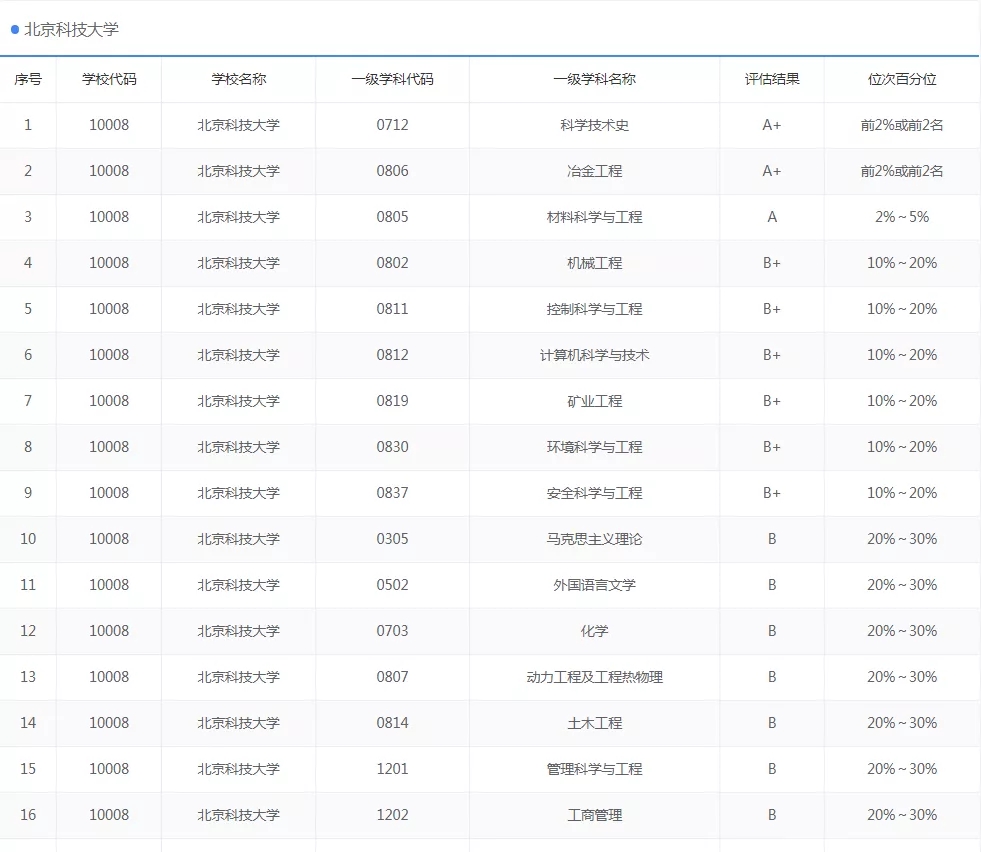
Task: Click 前2%或前2名 in the 科学技术史 row
Action: (902, 125)
